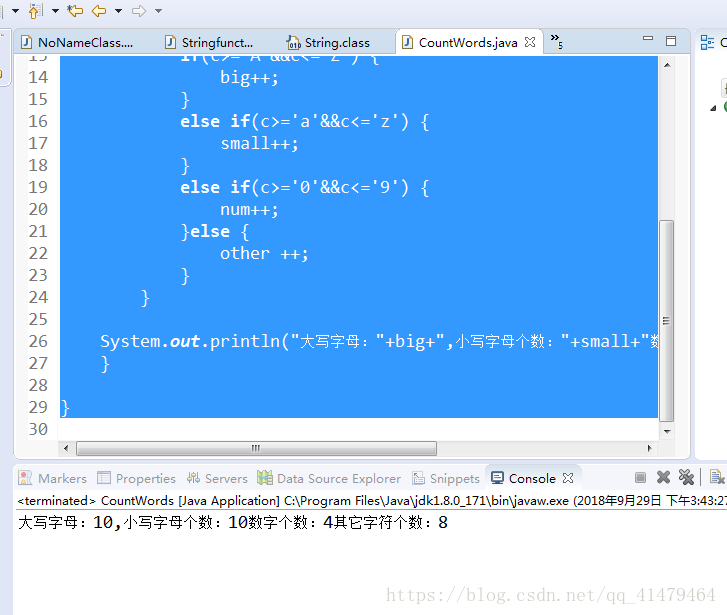
Task: Click the closing brace on line 29
Action: coord(65,408)
